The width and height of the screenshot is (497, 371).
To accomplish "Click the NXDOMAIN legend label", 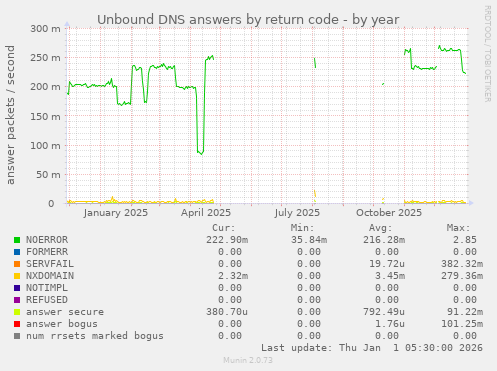I will 50,276.
